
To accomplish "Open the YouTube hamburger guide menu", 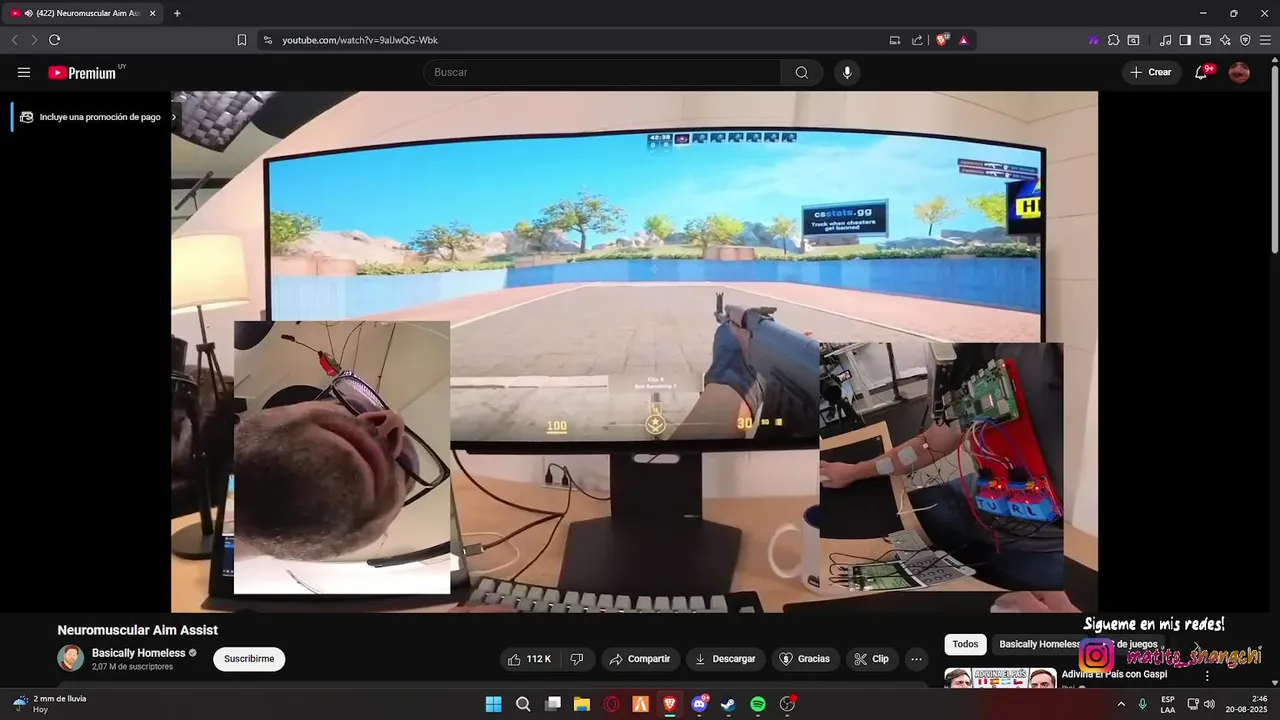I will coord(24,72).
